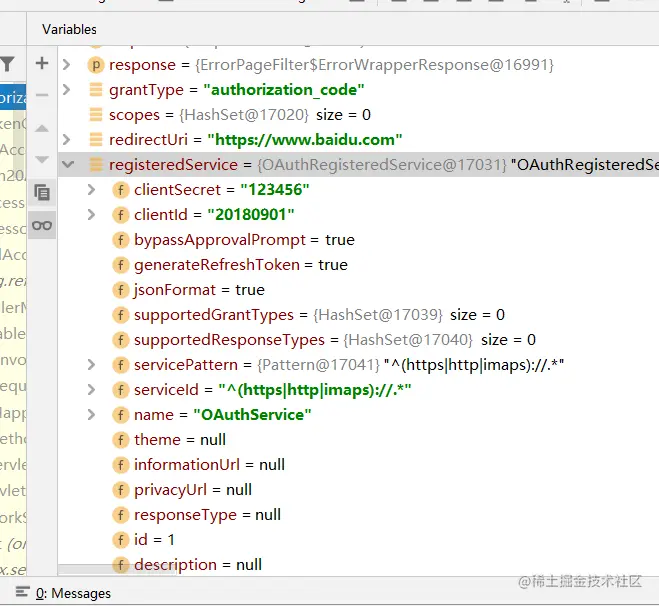The height and width of the screenshot is (606, 659).
Task: Click the supportedResponseTypes field icon
Action: click(x=121, y=340)
